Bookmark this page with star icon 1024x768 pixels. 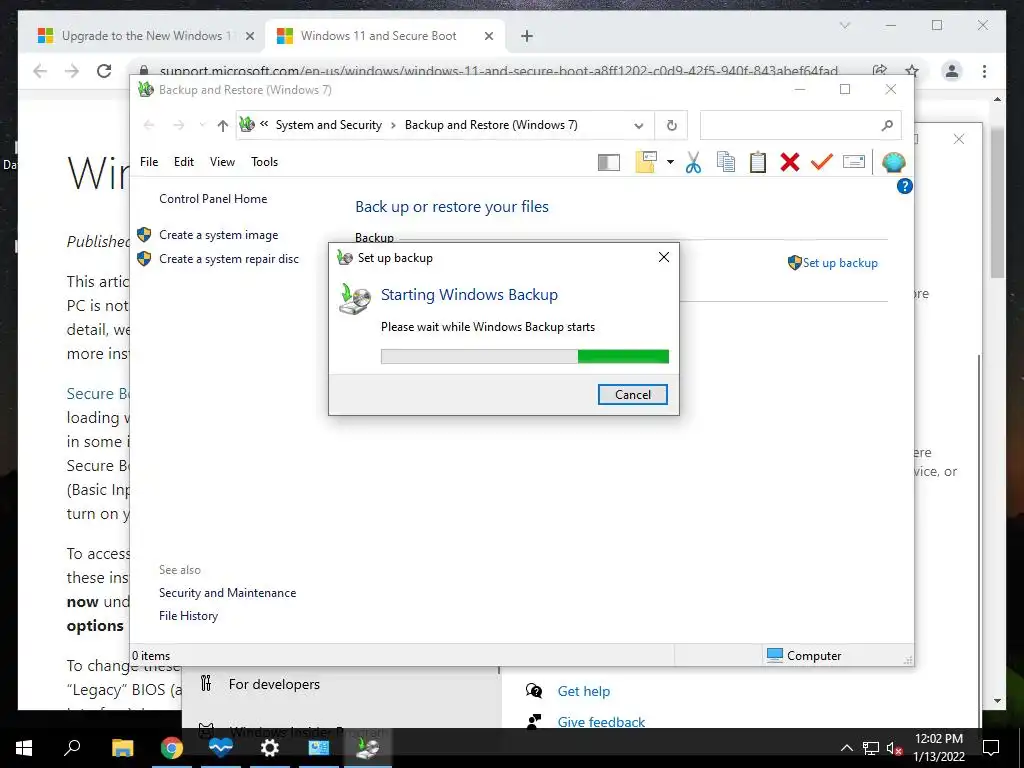pos(912,71)
